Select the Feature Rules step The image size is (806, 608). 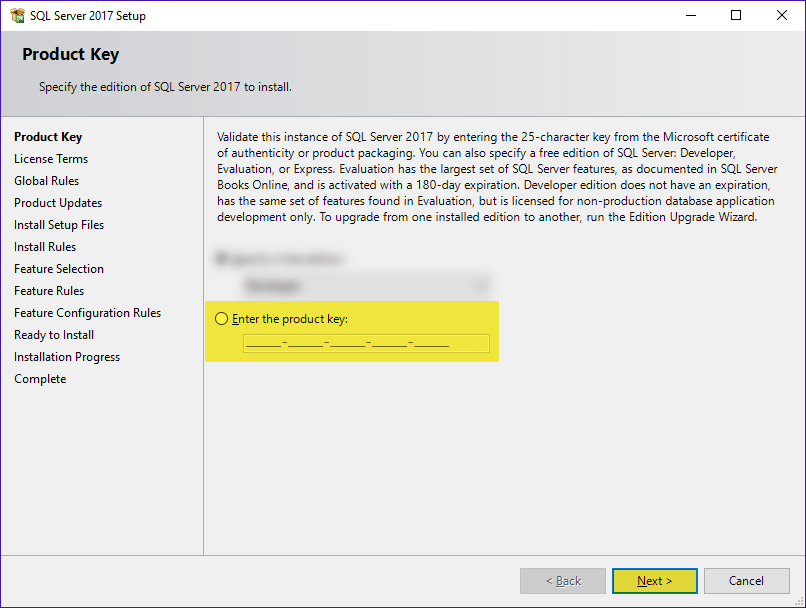(x=49, y=291)
